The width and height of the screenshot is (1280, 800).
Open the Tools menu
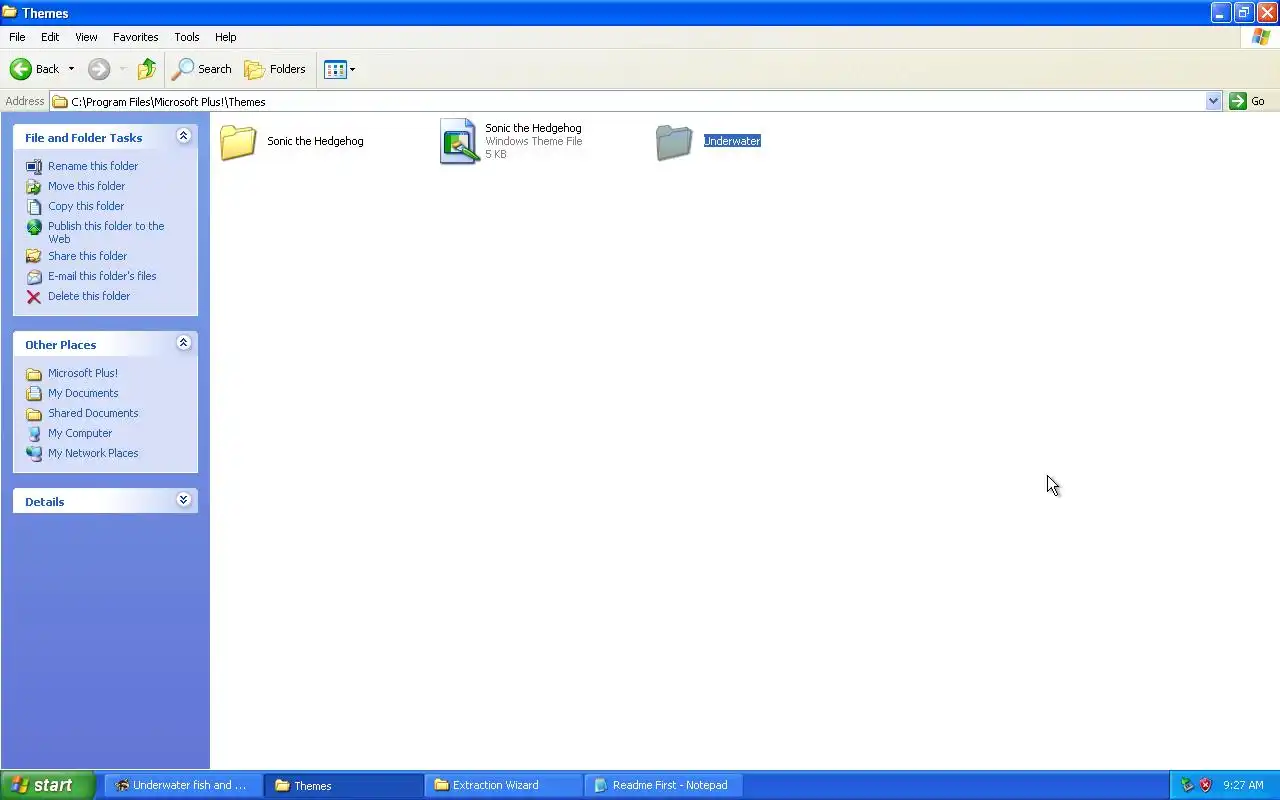coord(187,37)
